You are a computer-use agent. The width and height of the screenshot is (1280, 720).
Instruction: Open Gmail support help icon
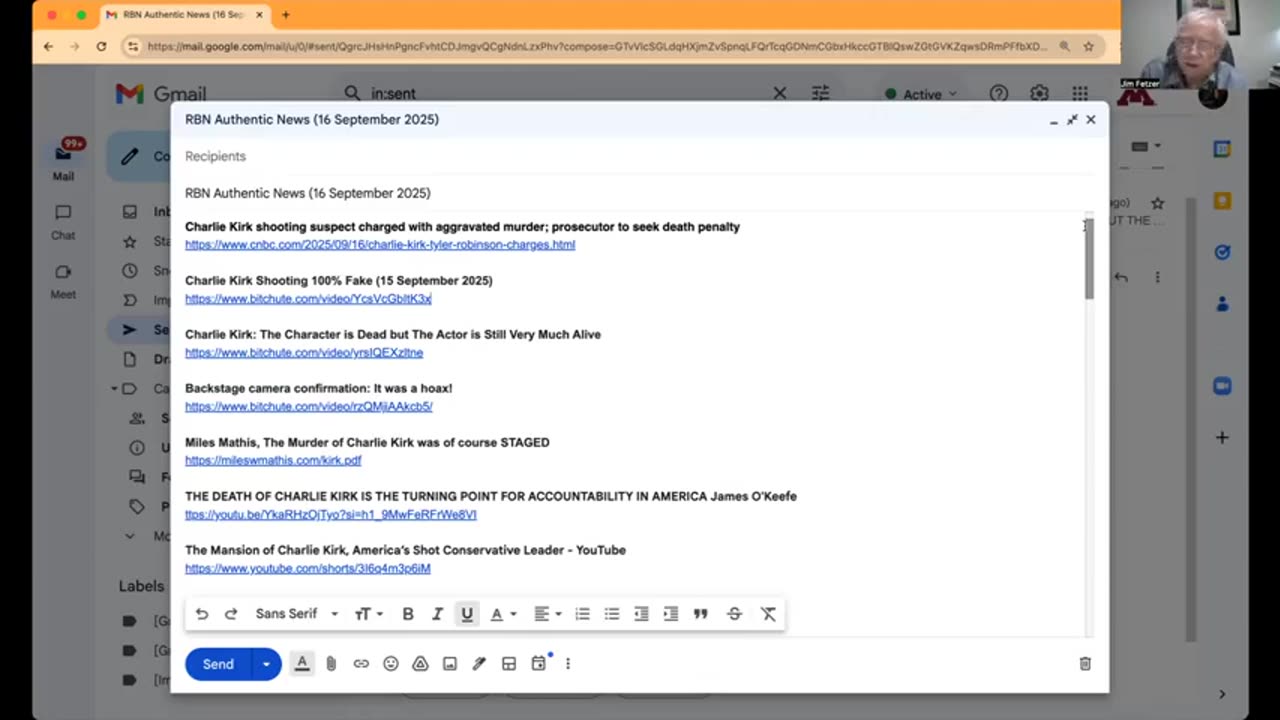coord(999,93)
